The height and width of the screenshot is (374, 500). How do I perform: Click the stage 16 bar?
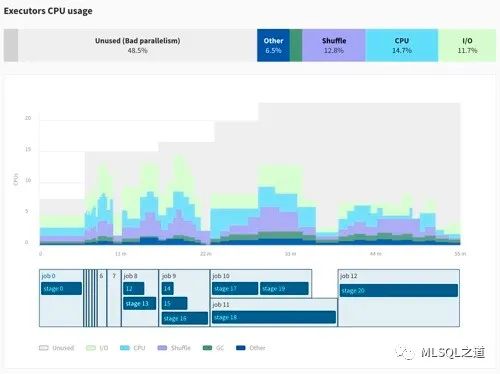tap(185, 318)
